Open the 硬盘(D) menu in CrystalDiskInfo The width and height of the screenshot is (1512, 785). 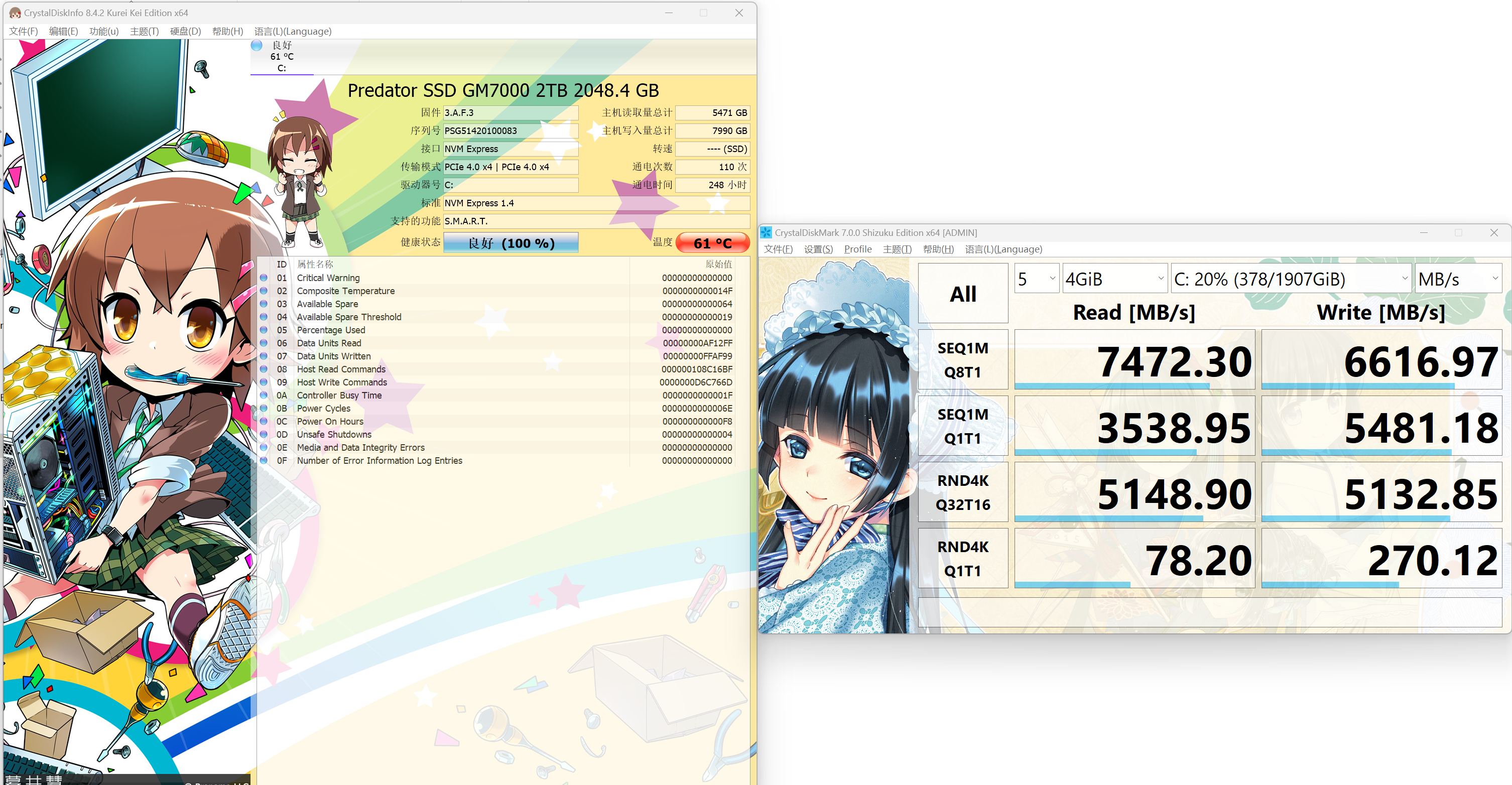point(185,31)
